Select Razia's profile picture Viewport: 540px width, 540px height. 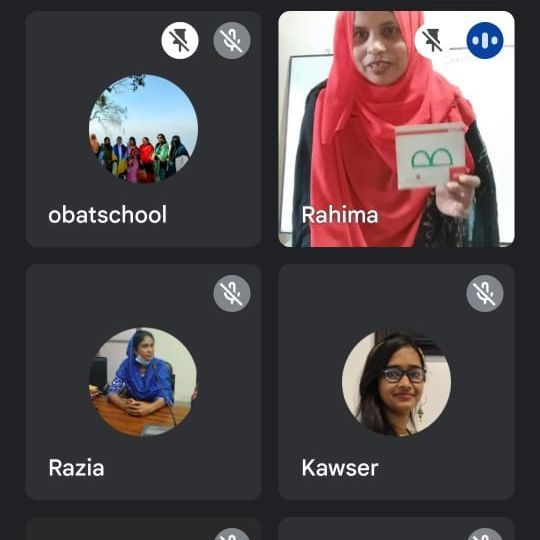(143, 382)
